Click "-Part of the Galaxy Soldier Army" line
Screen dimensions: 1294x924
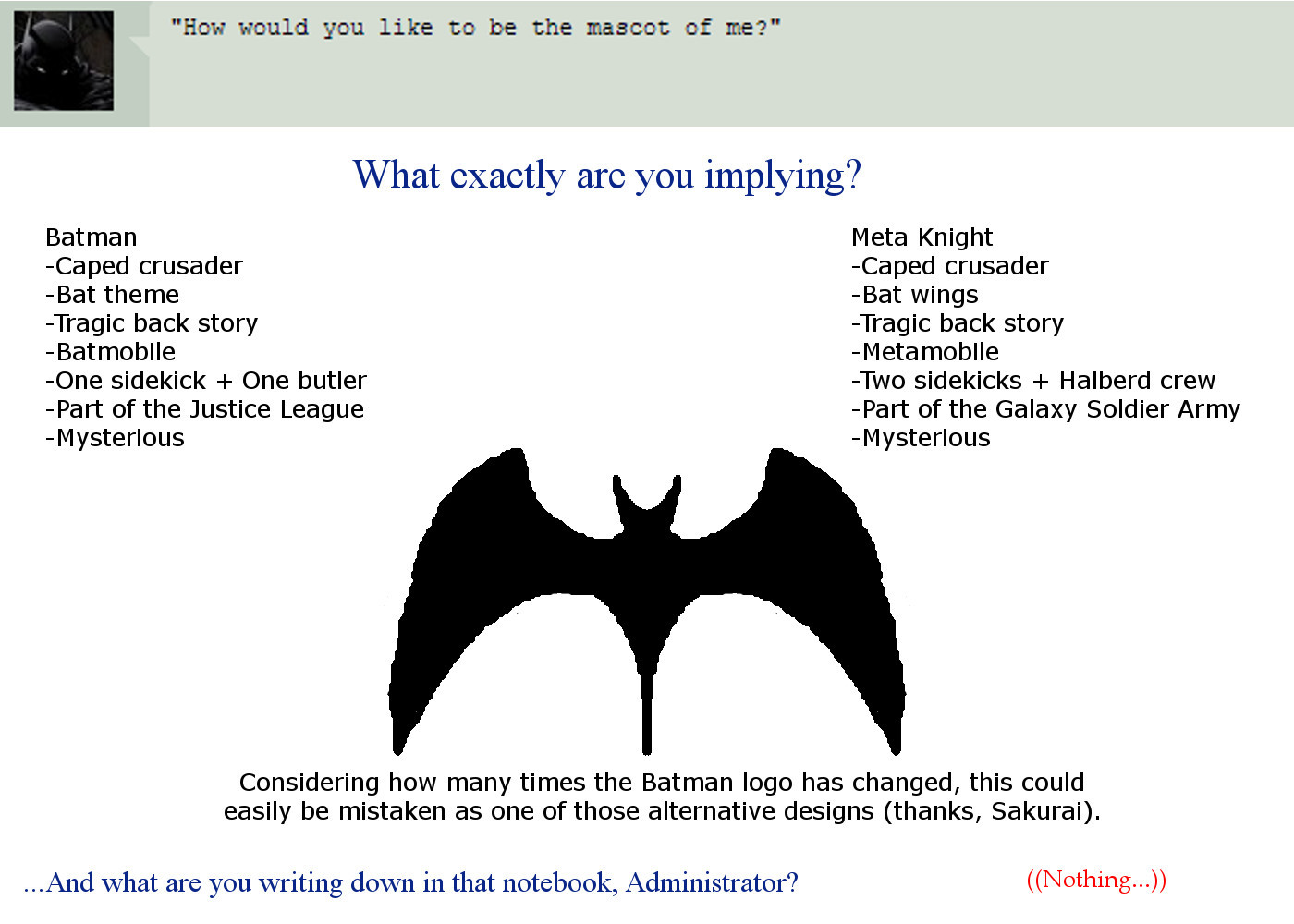1045,409
